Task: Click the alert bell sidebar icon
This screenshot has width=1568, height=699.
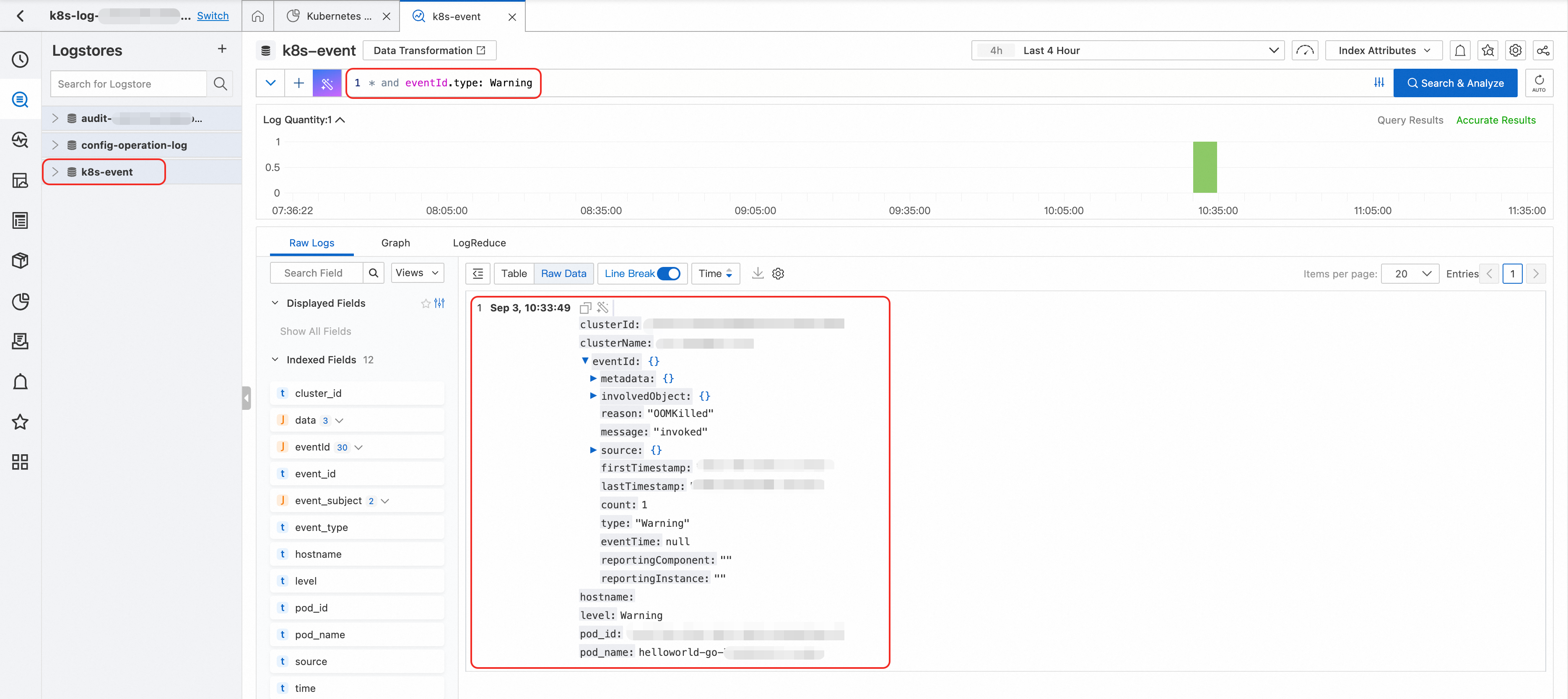Action: tap(20, 381)
